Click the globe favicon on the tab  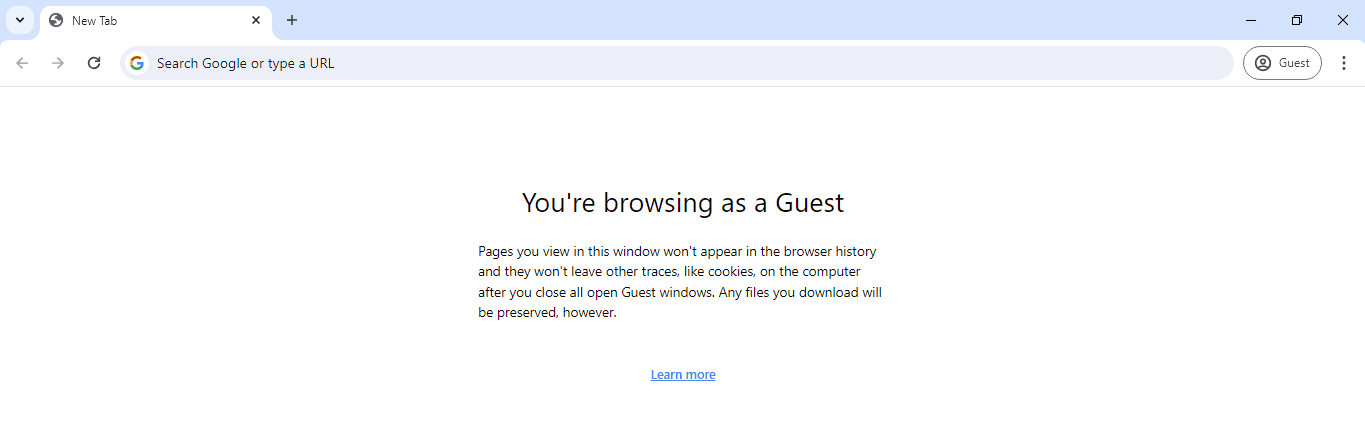click(56, 20)
